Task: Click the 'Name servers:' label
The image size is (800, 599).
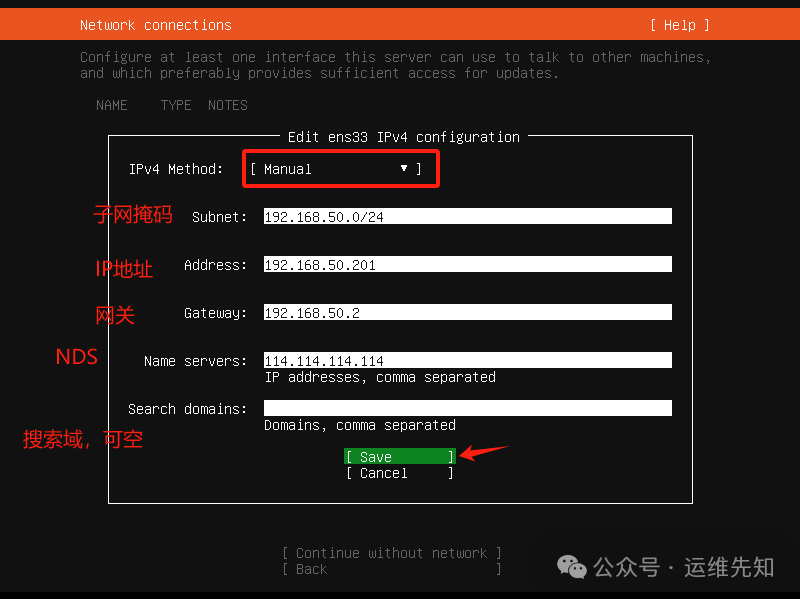Action: coord(195,361)
